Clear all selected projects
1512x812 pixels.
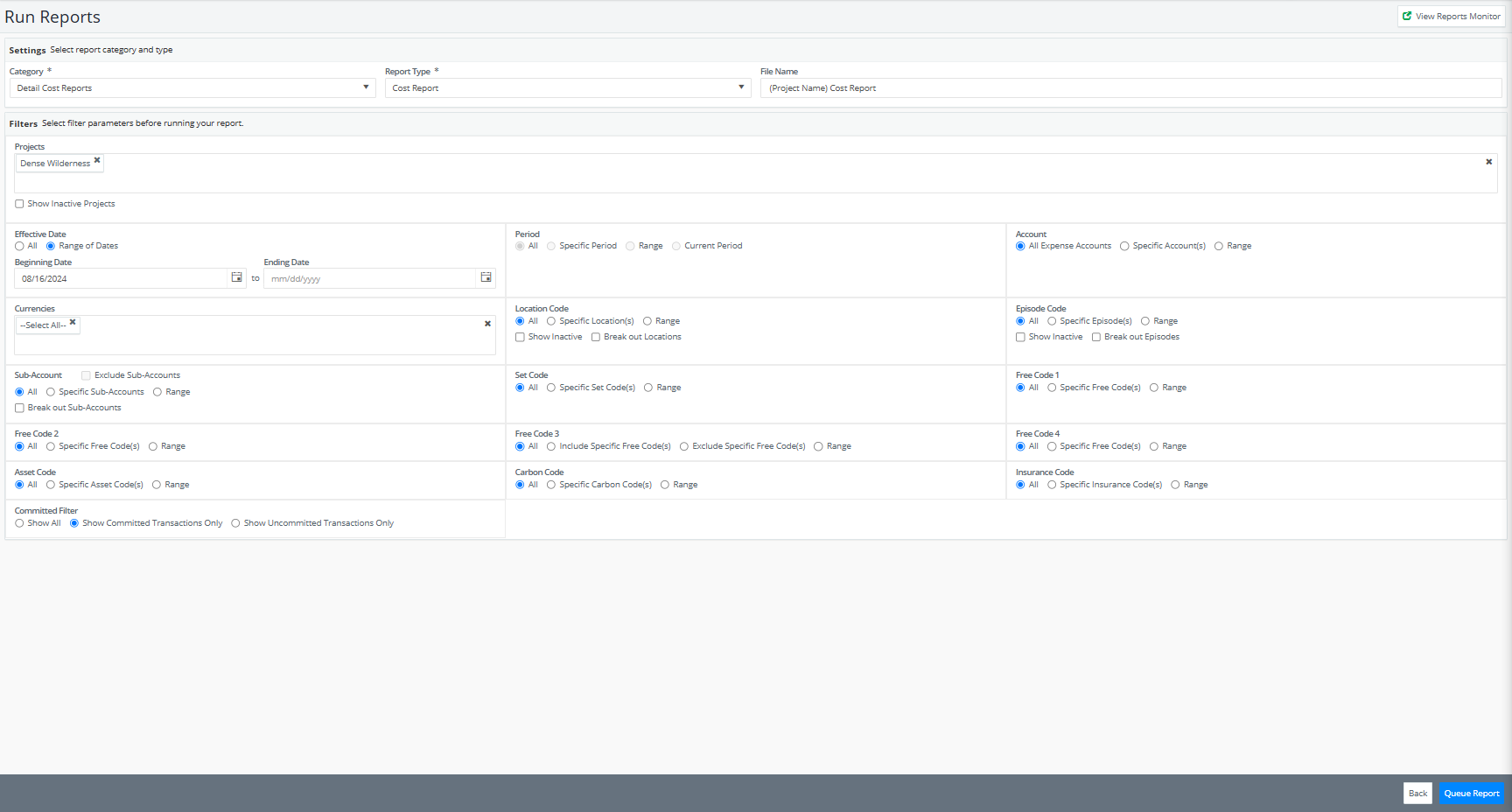pos(1488,162)
